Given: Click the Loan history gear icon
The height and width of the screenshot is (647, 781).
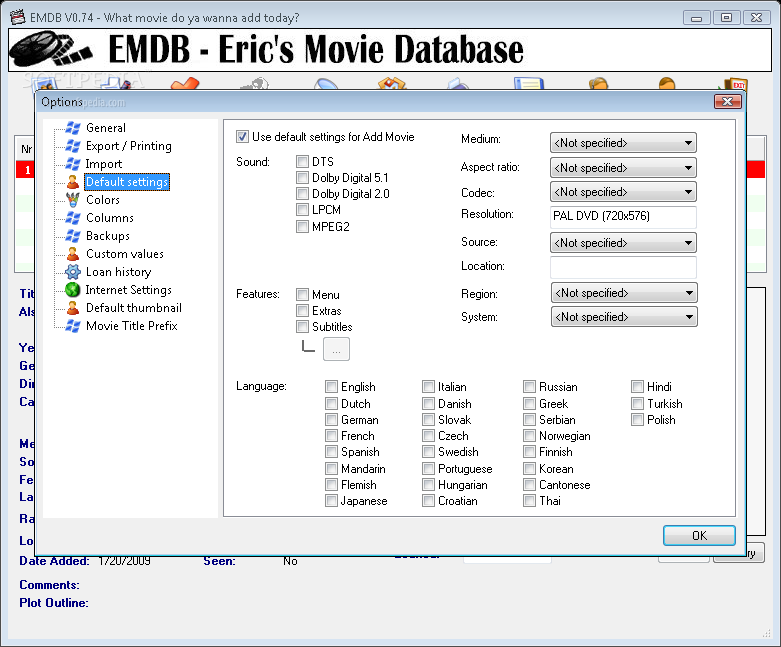Looking at the screenshot, I should click(x=73, y=271).
